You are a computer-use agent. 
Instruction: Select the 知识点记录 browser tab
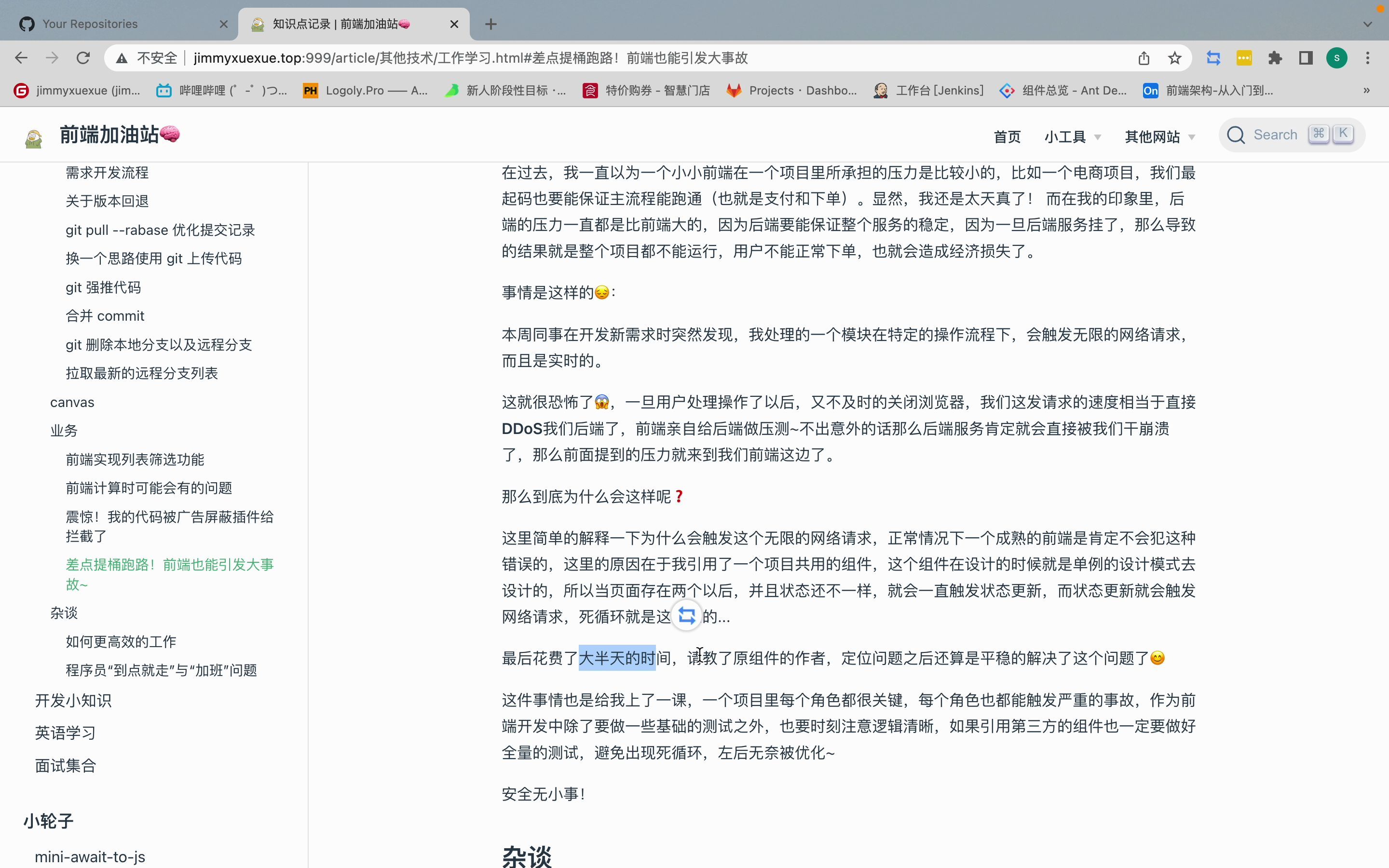[x=351, y=23]
